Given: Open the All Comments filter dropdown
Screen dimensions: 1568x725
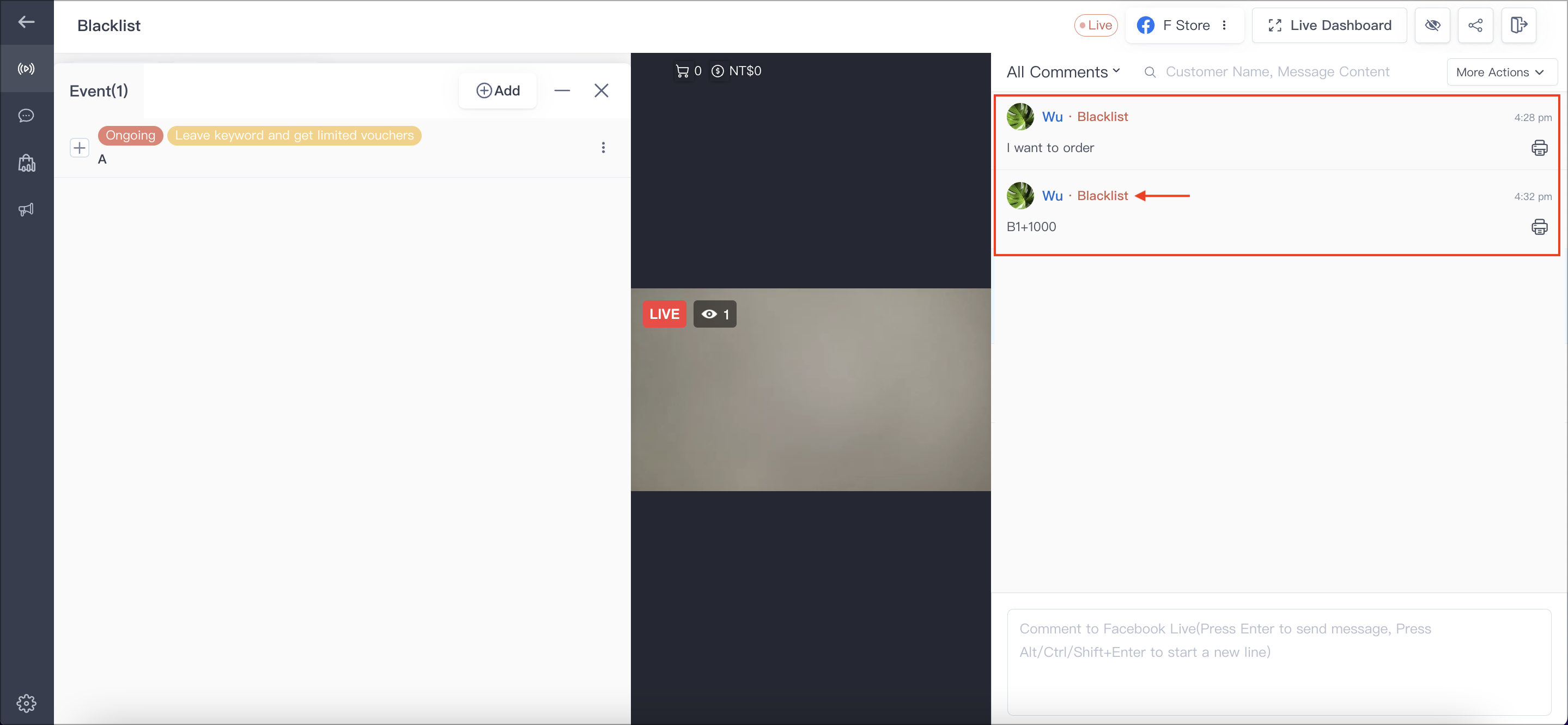Looking at the screenshot, I should [1063, 72].
